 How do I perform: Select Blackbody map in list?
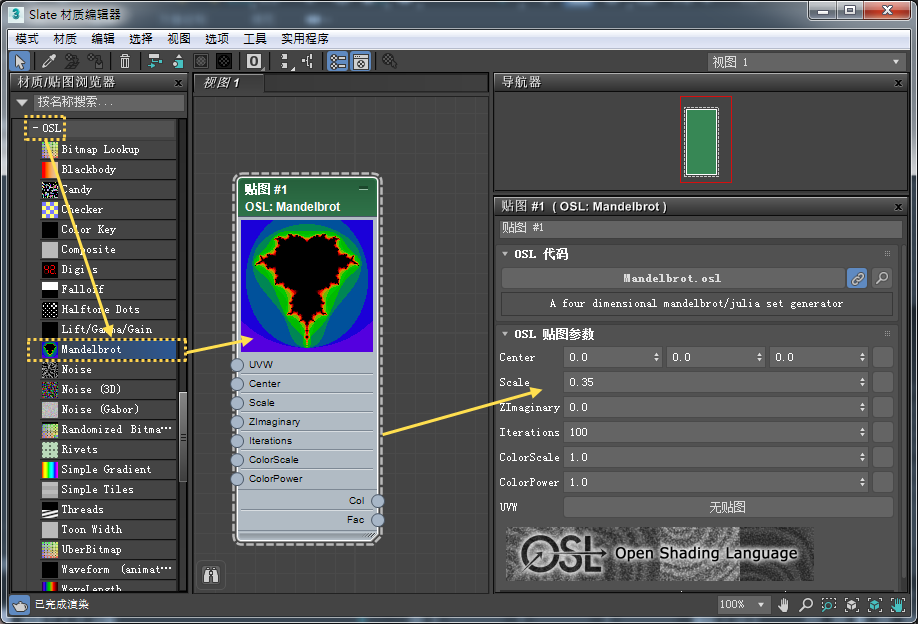(x=108, y=170)
